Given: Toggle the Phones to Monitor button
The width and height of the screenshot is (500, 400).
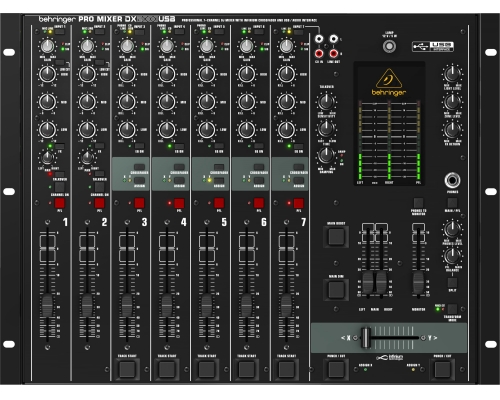Looking at the screenshot, I should coord(418,203).
